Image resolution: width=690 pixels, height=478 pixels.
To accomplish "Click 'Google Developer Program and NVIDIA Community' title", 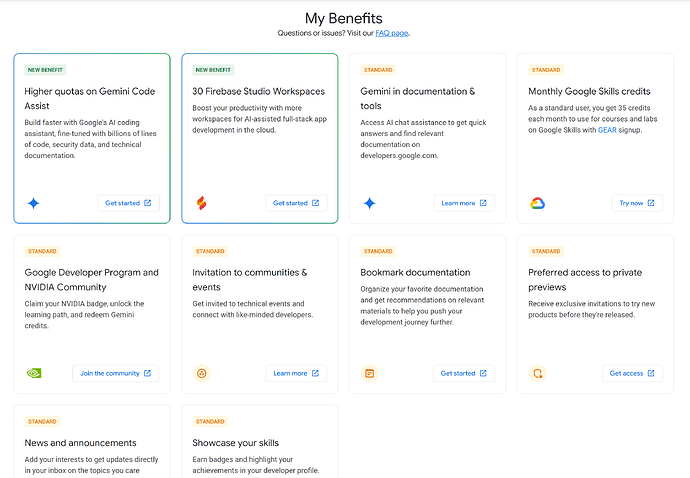I will tap(92, 280).
